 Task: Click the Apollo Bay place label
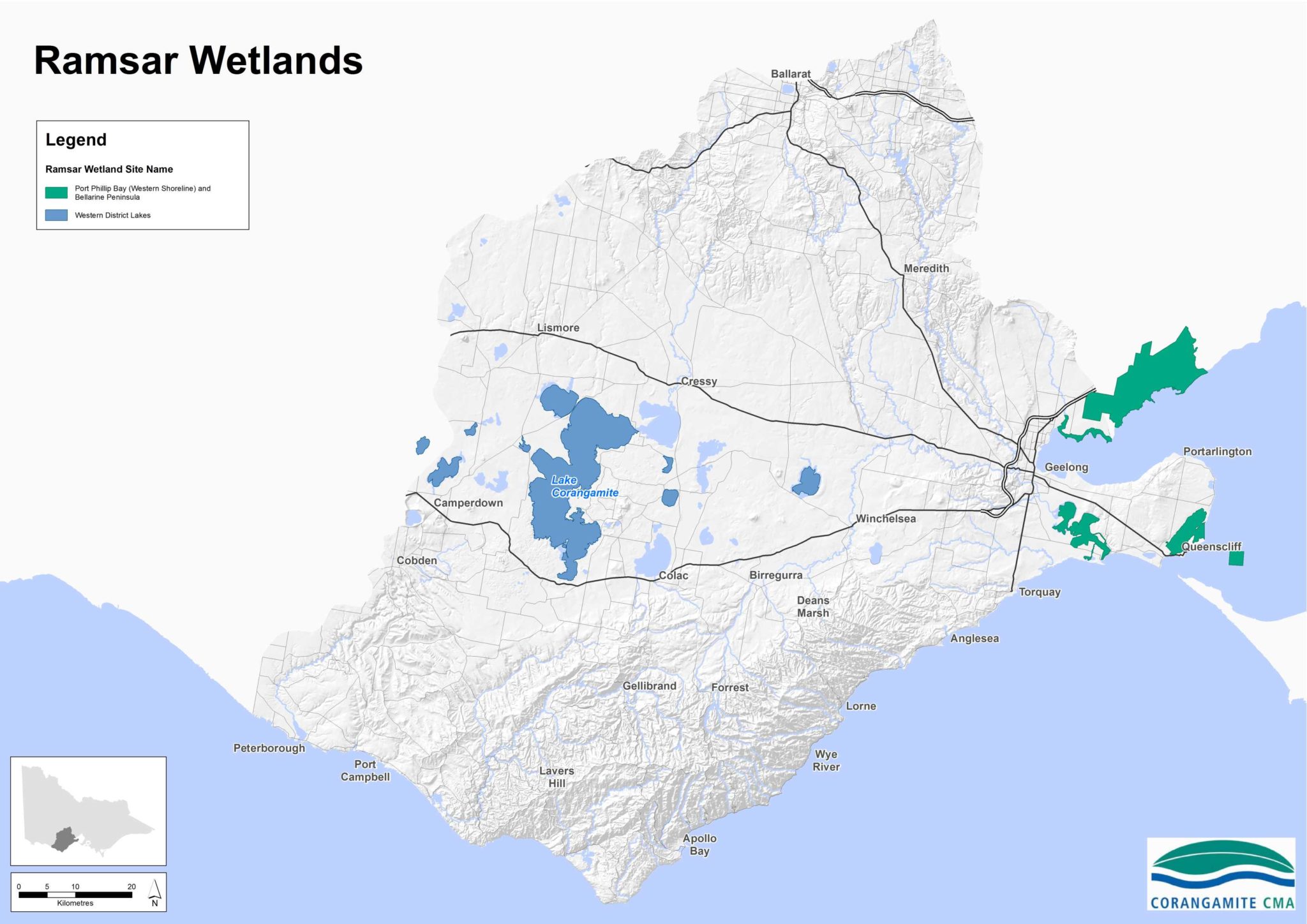coord(700,843)
